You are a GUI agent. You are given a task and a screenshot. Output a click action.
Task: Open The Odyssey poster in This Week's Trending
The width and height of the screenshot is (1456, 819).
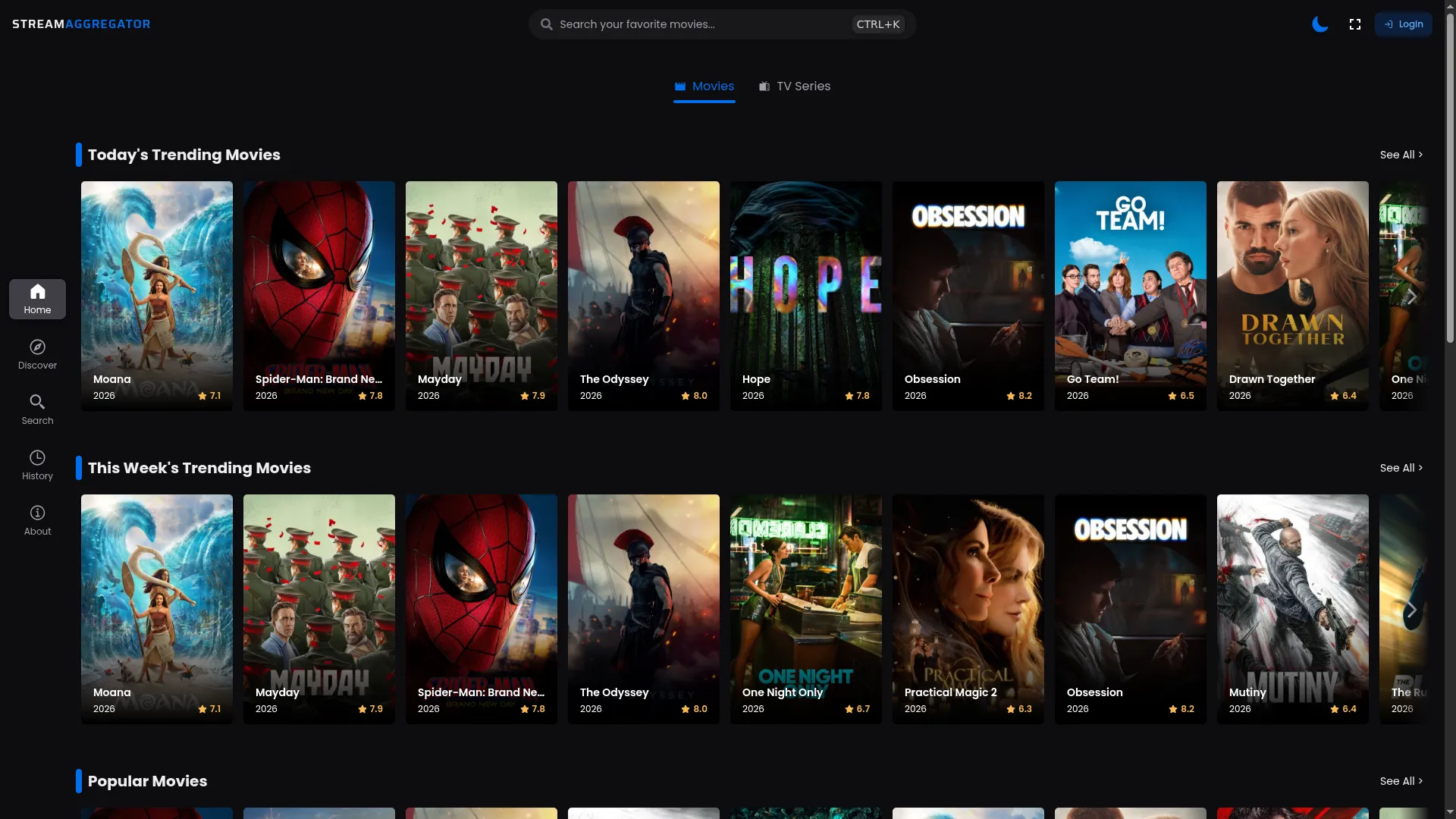[644, 609]
